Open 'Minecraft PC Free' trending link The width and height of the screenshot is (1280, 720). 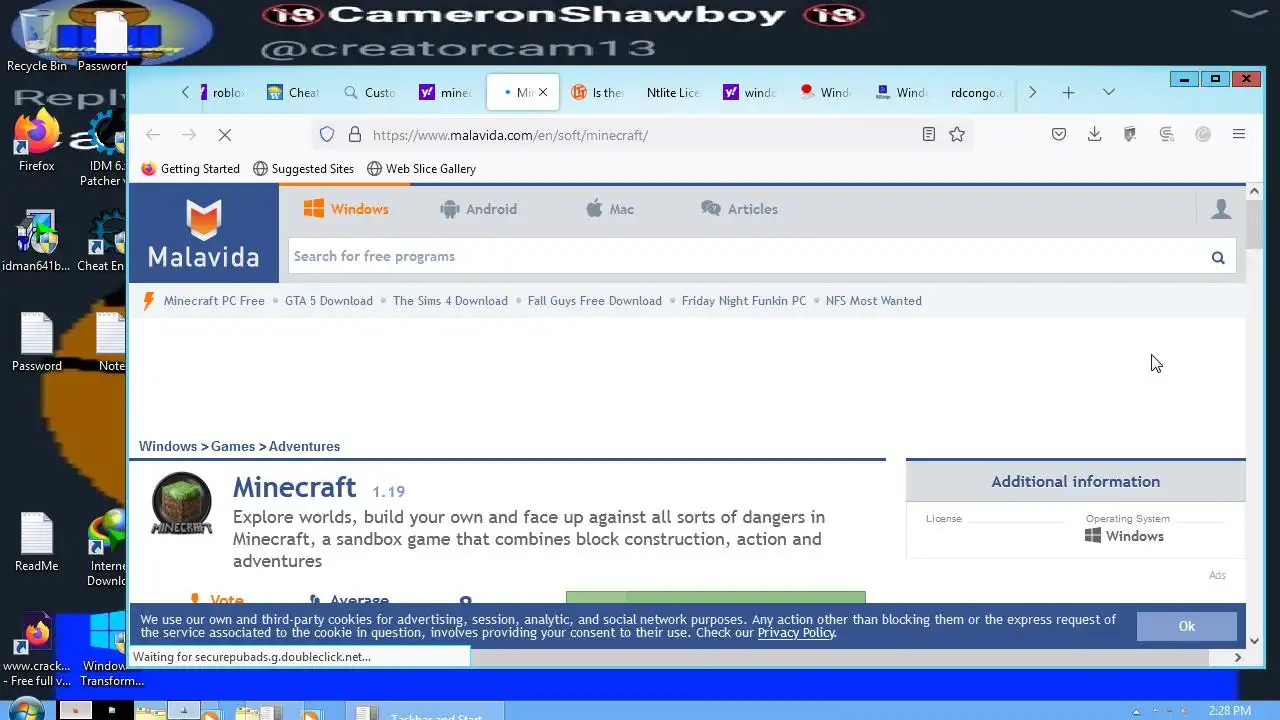(x=214, y=301)
